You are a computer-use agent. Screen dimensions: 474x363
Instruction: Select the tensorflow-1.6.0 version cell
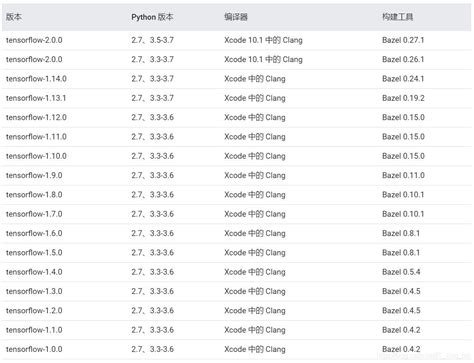click(34, 233)
